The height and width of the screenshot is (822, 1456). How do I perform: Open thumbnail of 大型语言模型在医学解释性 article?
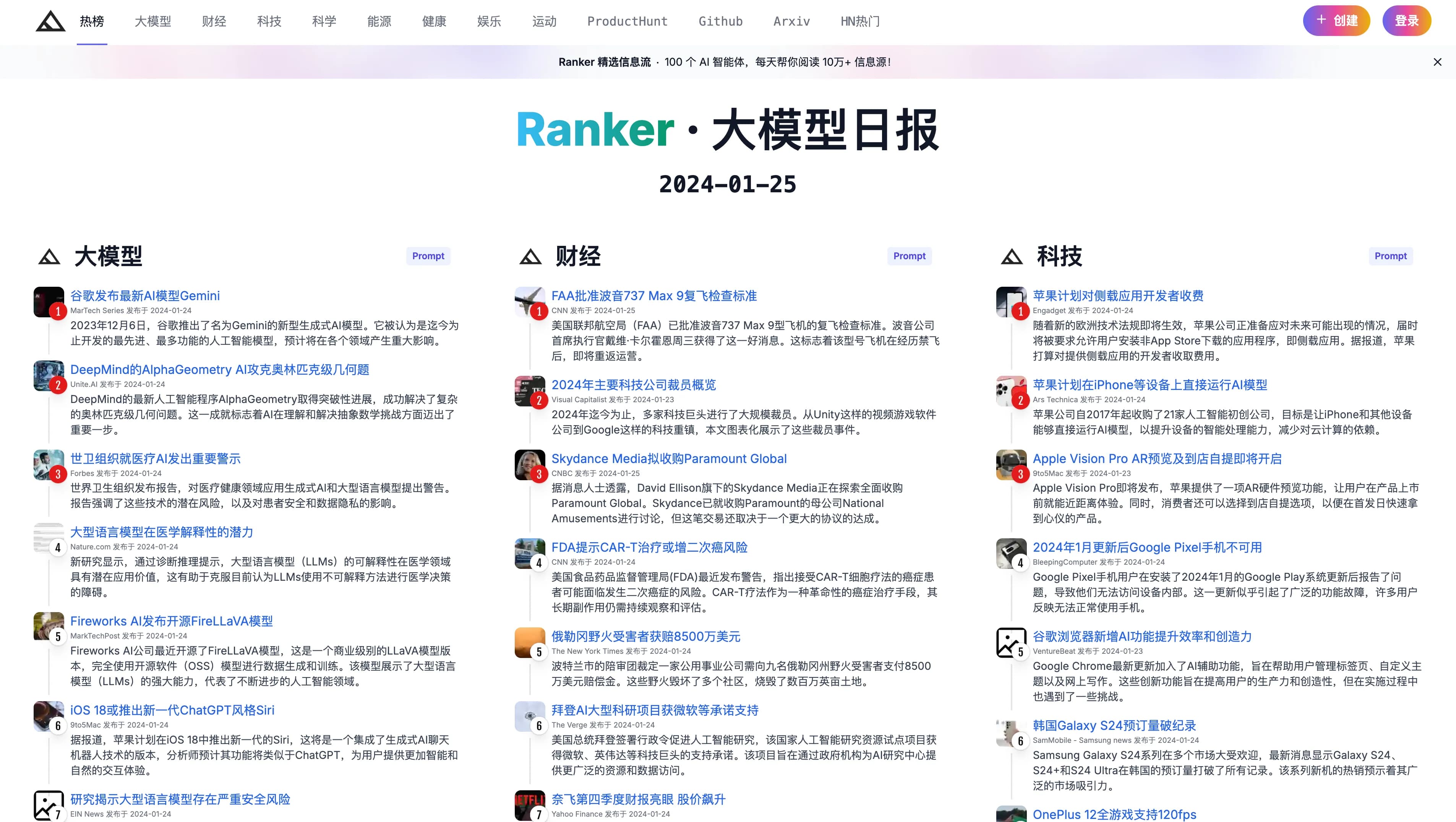[x=49, y=538]
